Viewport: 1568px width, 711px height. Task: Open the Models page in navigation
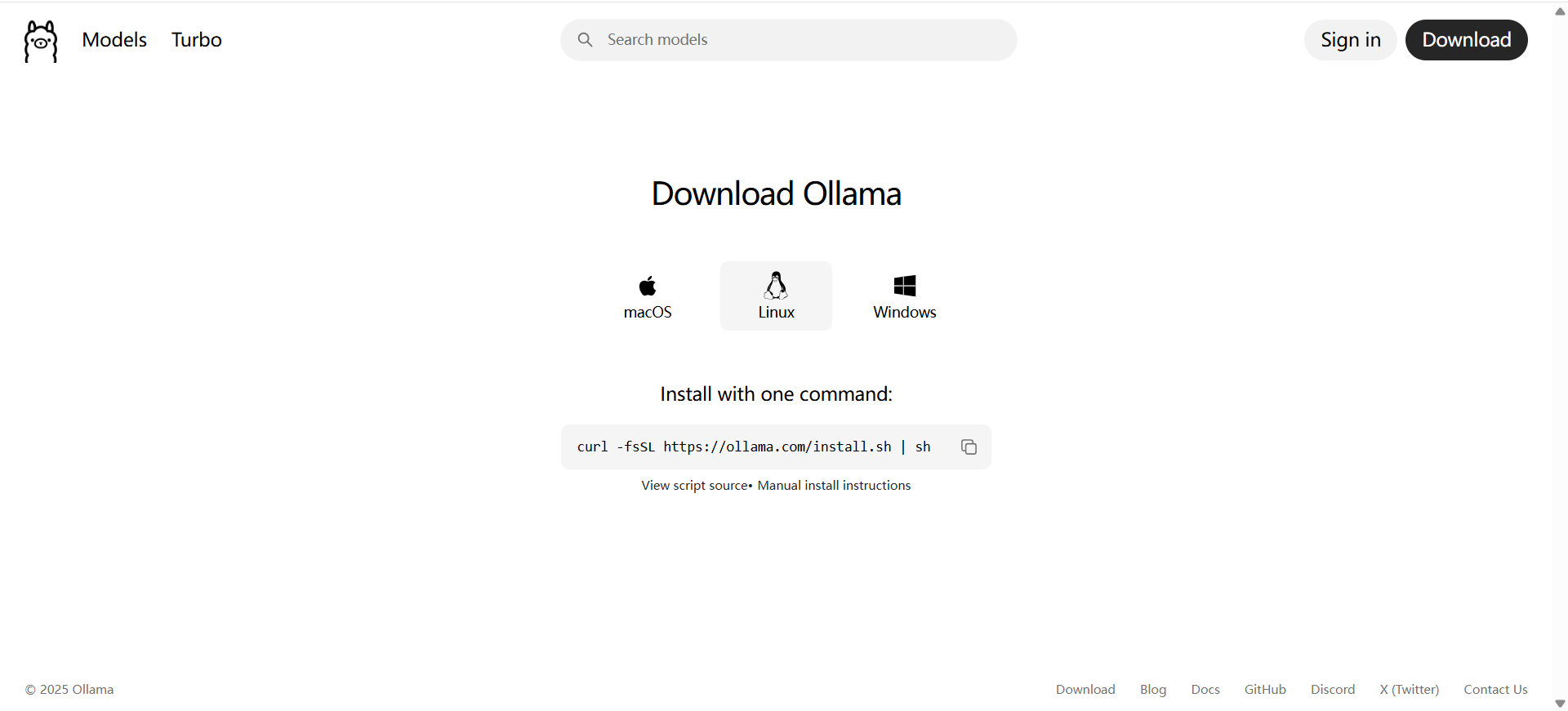[114, 40]
